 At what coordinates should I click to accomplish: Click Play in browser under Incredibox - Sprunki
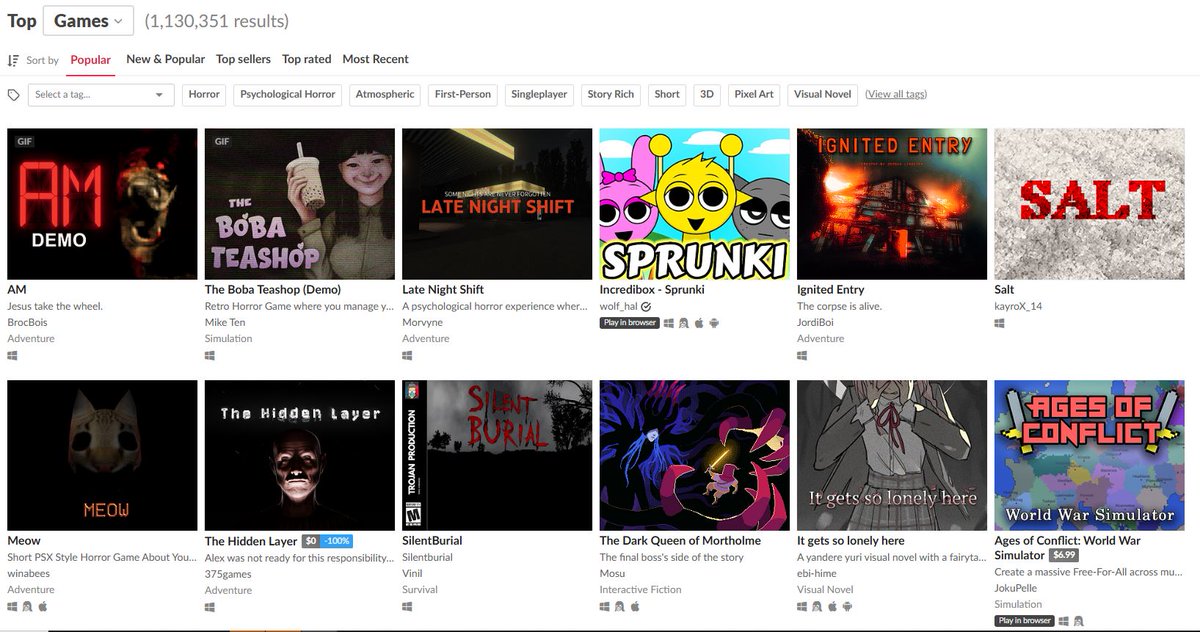coord(628,323)
